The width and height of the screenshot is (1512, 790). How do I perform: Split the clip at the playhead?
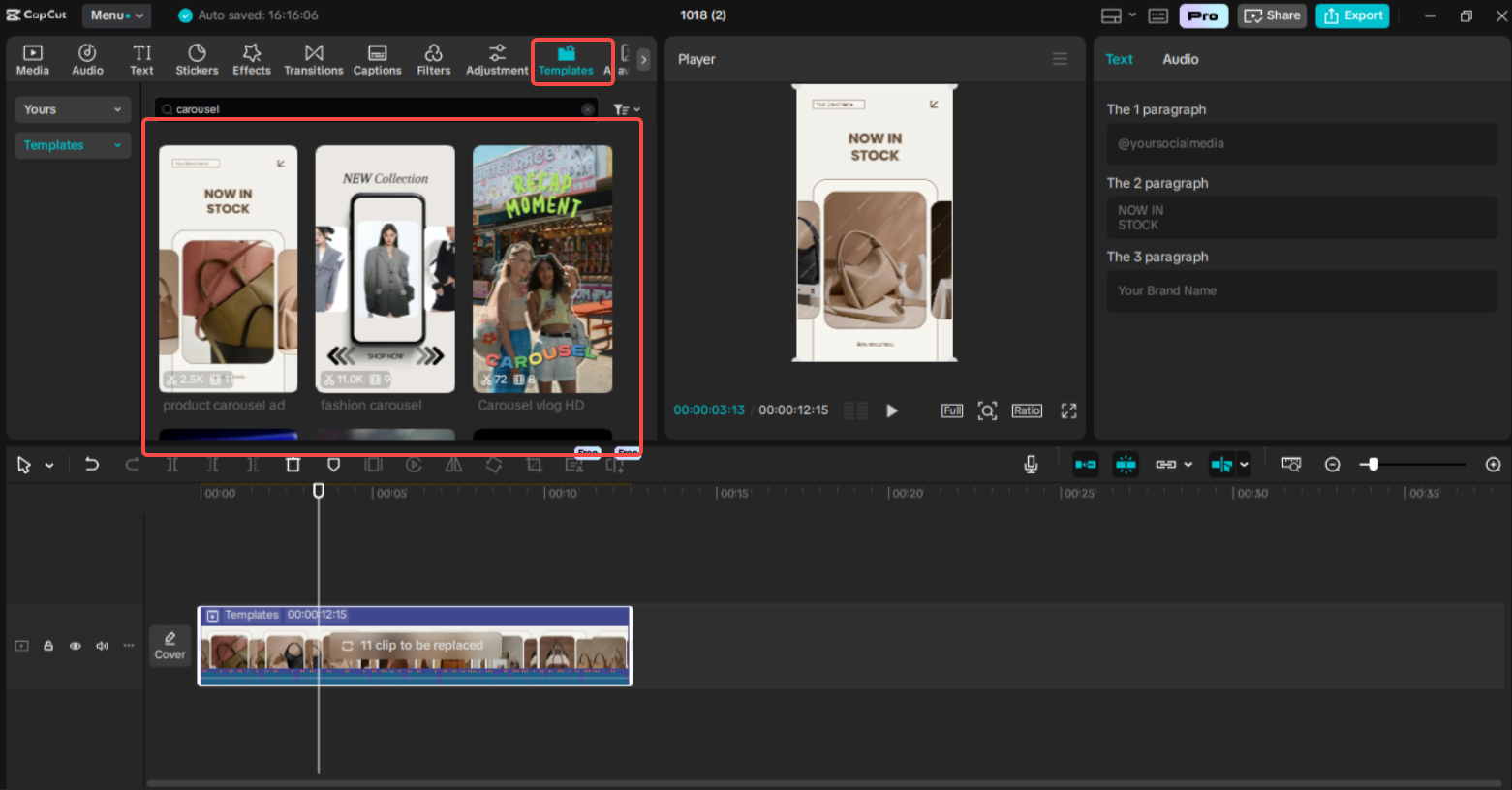click(172, 465)
